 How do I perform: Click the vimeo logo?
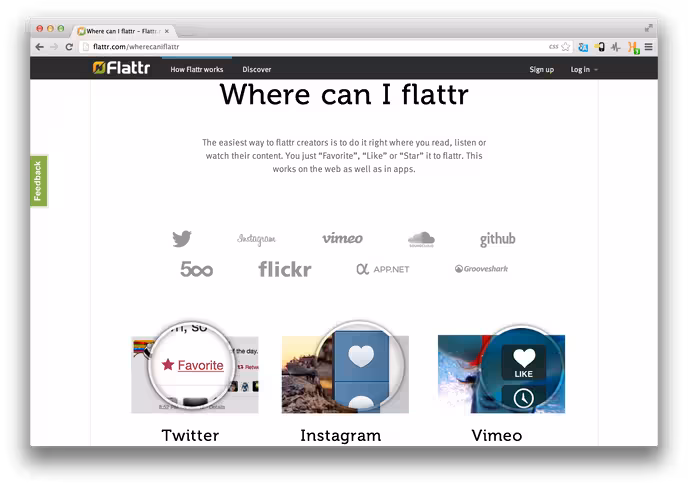pos(342,238)
